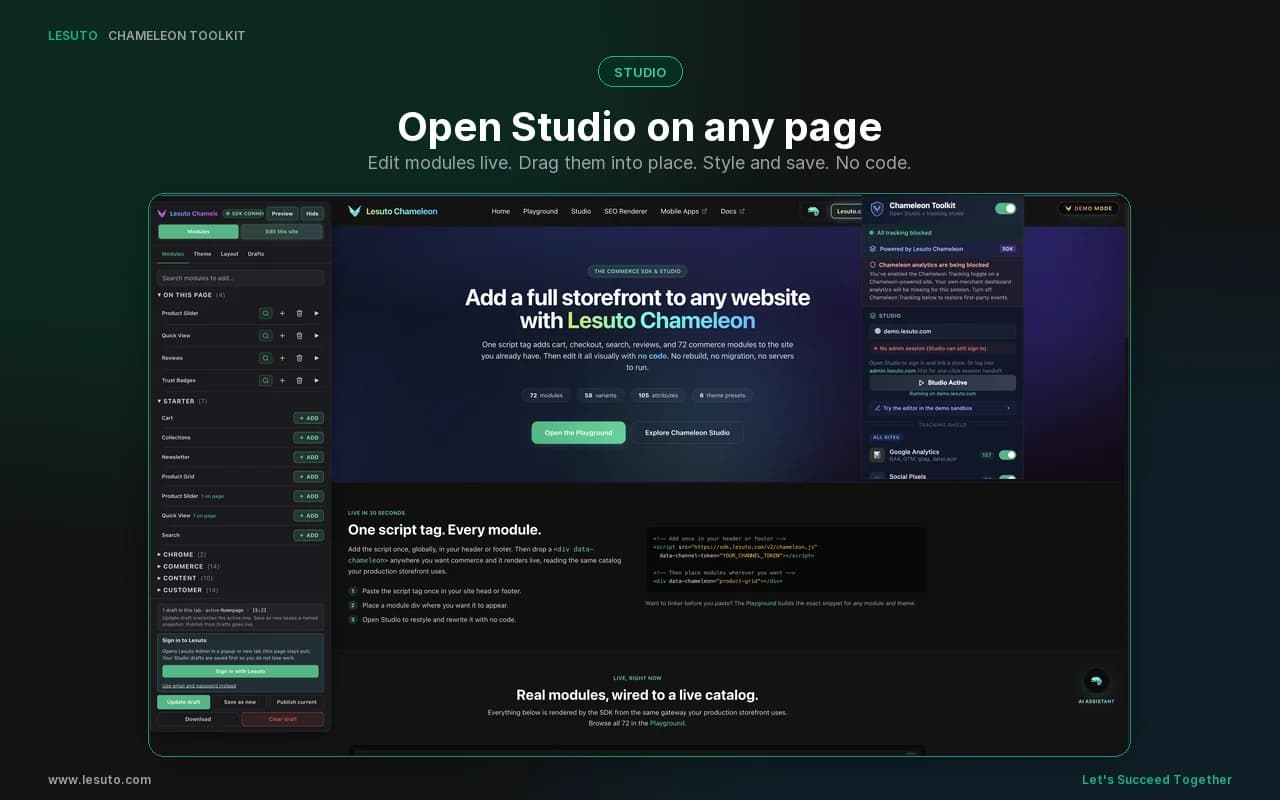Delete the Reviews module via trash icon
This screenshot has height=800, width=1280.
tap(299, 358)
